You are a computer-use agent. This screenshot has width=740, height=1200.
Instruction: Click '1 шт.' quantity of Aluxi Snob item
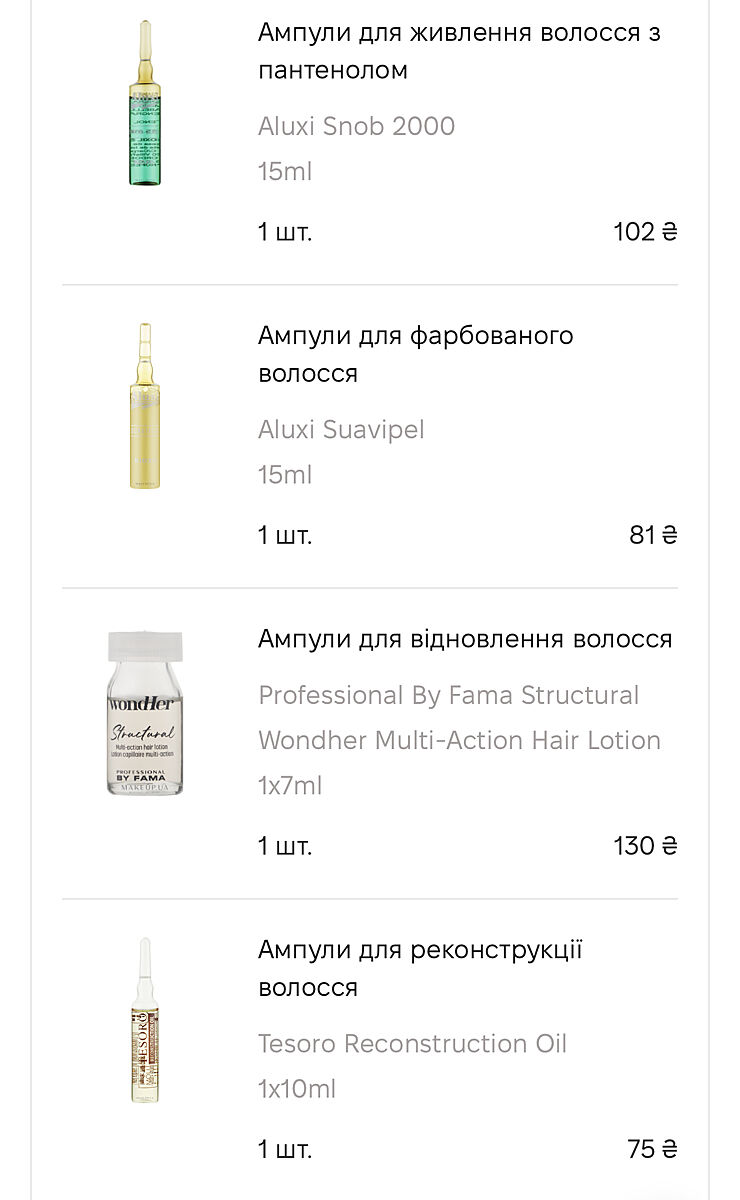(285, 232)
